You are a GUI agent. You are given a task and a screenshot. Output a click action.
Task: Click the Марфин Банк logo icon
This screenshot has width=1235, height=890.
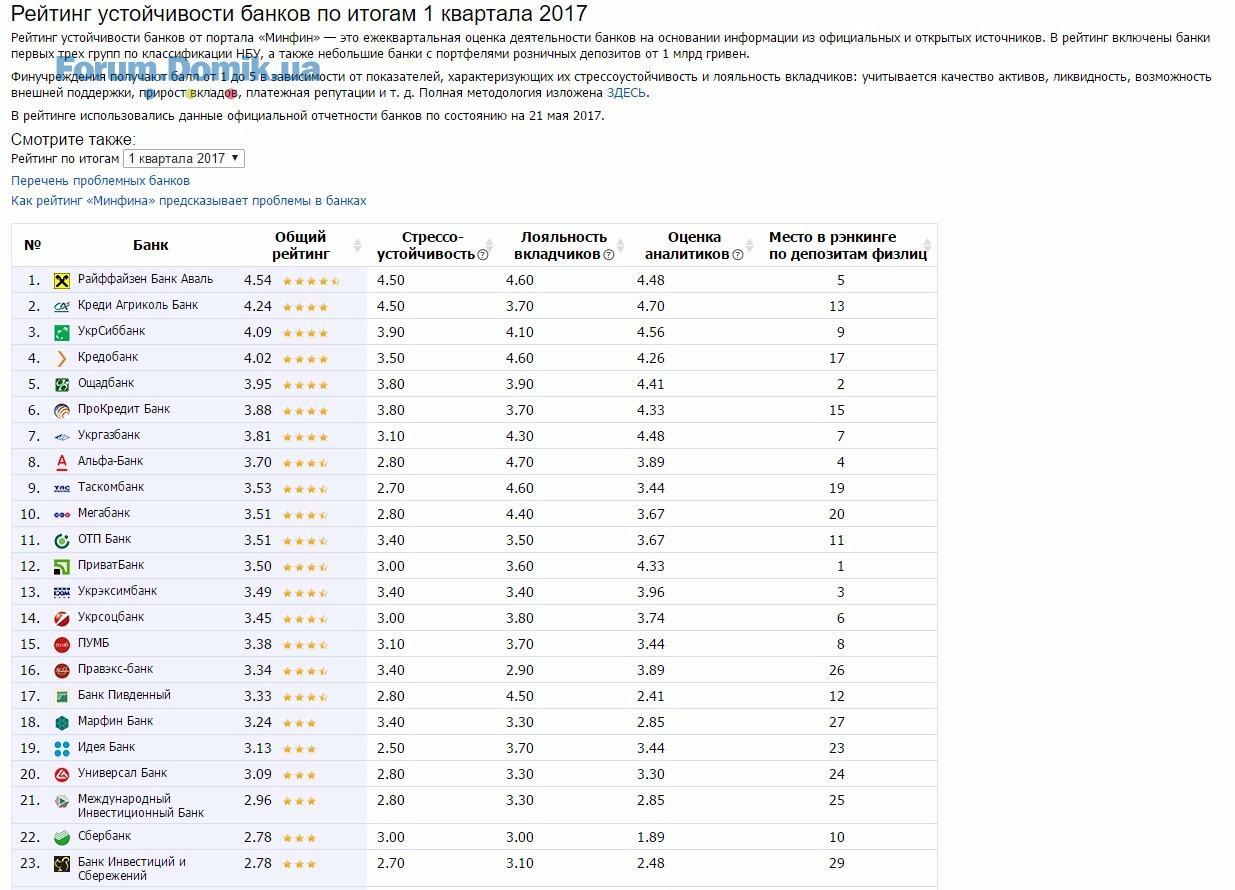62,723
